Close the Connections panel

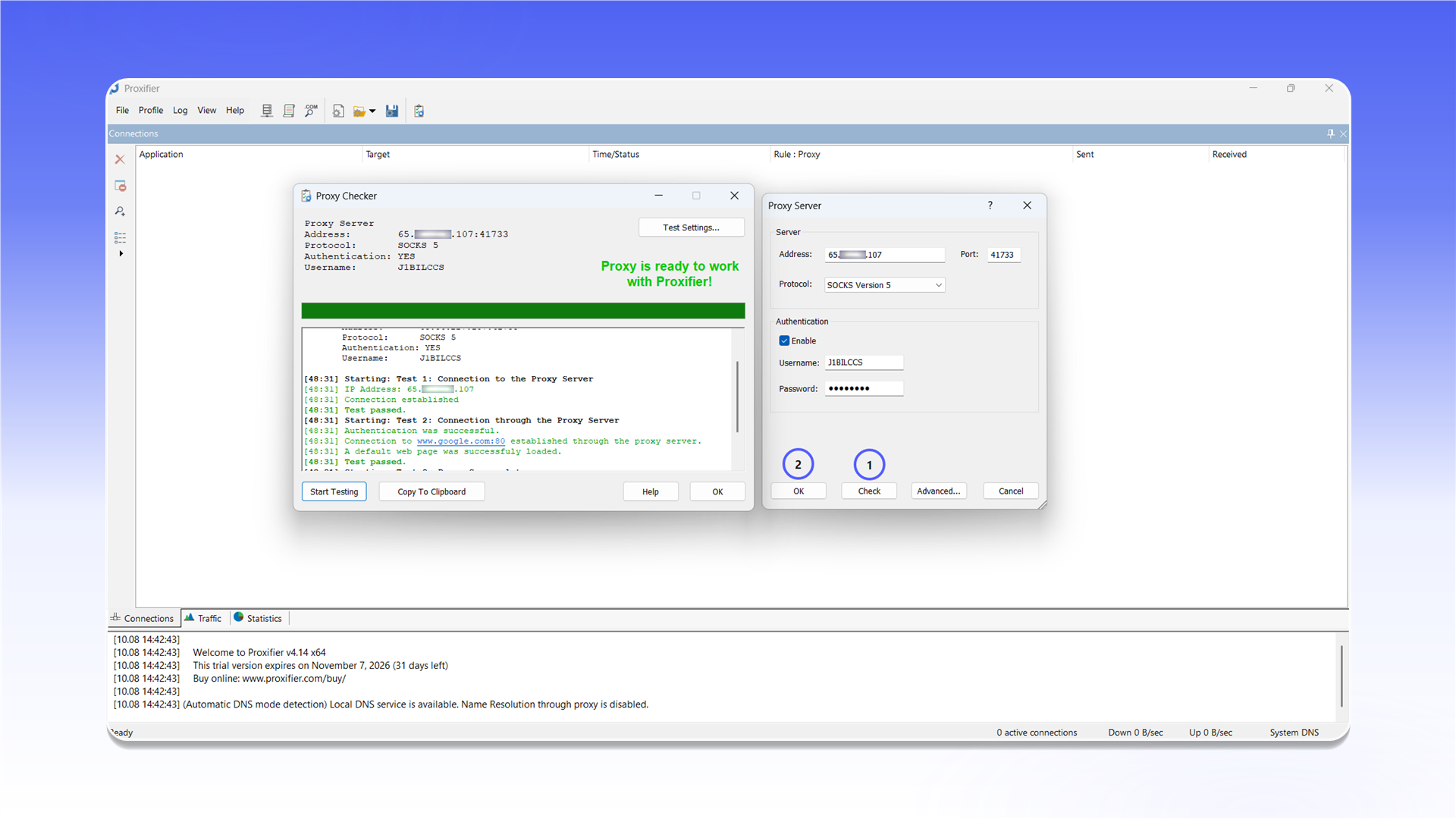pyautogui.click(x=1343, y=133)
